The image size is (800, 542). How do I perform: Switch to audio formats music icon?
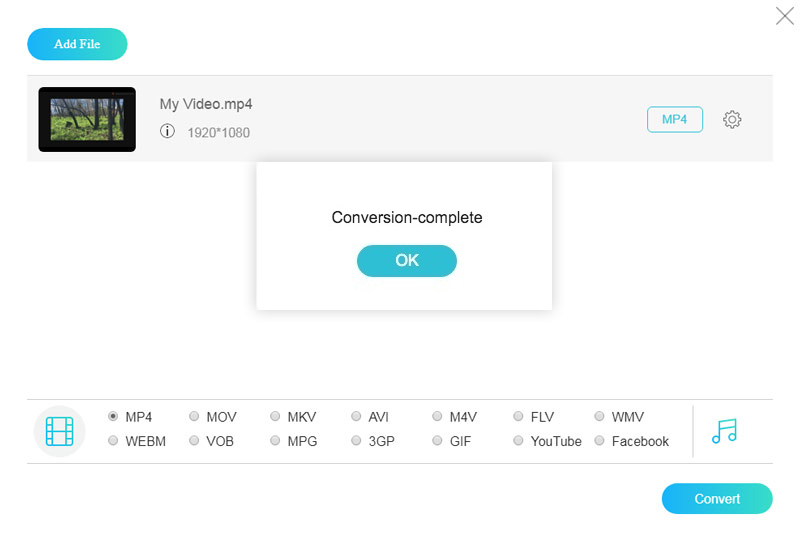coord(724,431)
